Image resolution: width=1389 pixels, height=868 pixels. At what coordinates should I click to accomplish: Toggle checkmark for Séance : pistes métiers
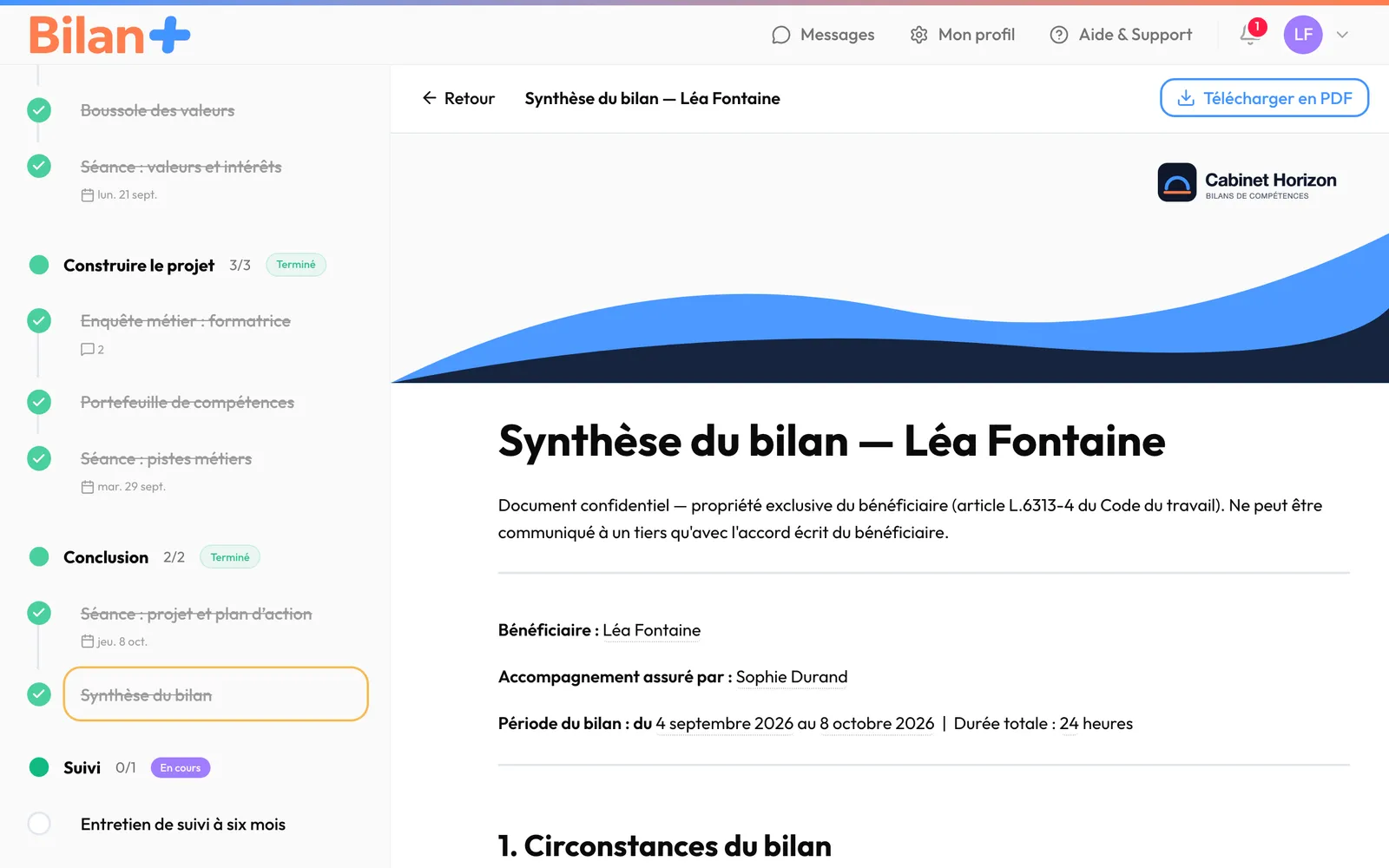pyautogui.click(x=39, y=458)
